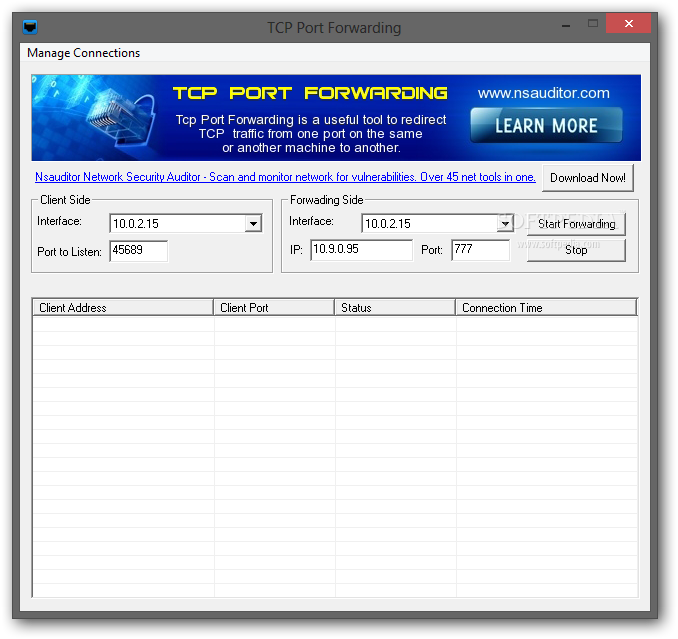The image size is (678, 639).
Task: Click the TCP PORT FORWARDING banner title
Action: (x=310, y=93)
